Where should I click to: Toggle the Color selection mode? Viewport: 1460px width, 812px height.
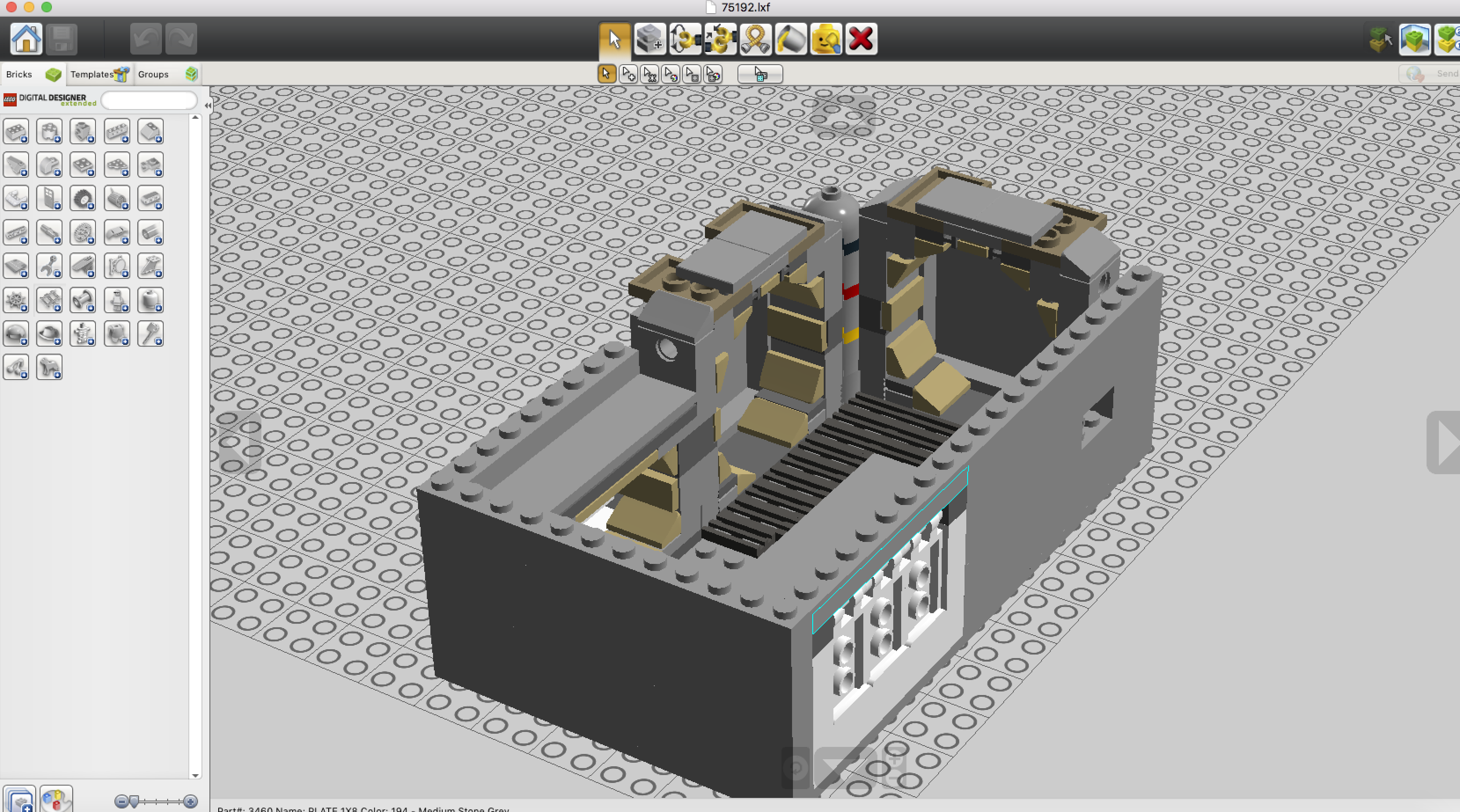[671, 74]
